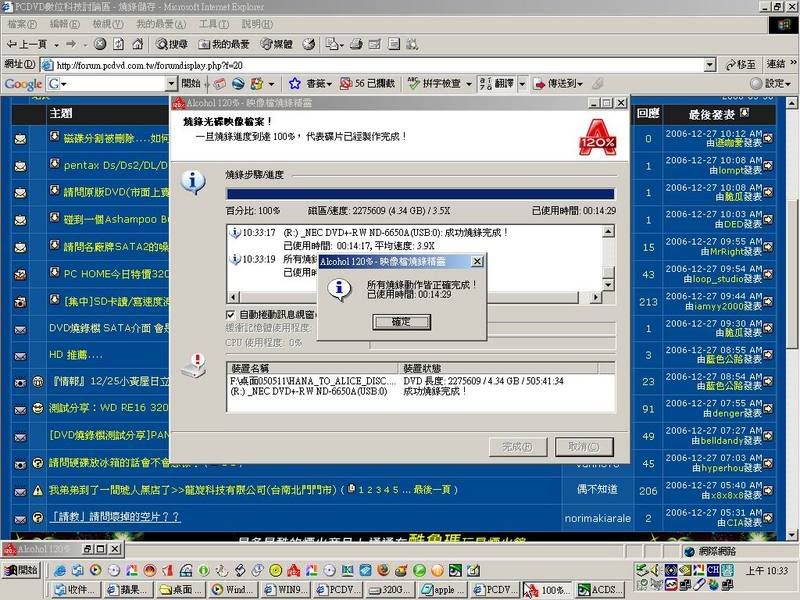
Task: Expand the 拼字檢查 dropdown arrow
Action: (468, 84)
